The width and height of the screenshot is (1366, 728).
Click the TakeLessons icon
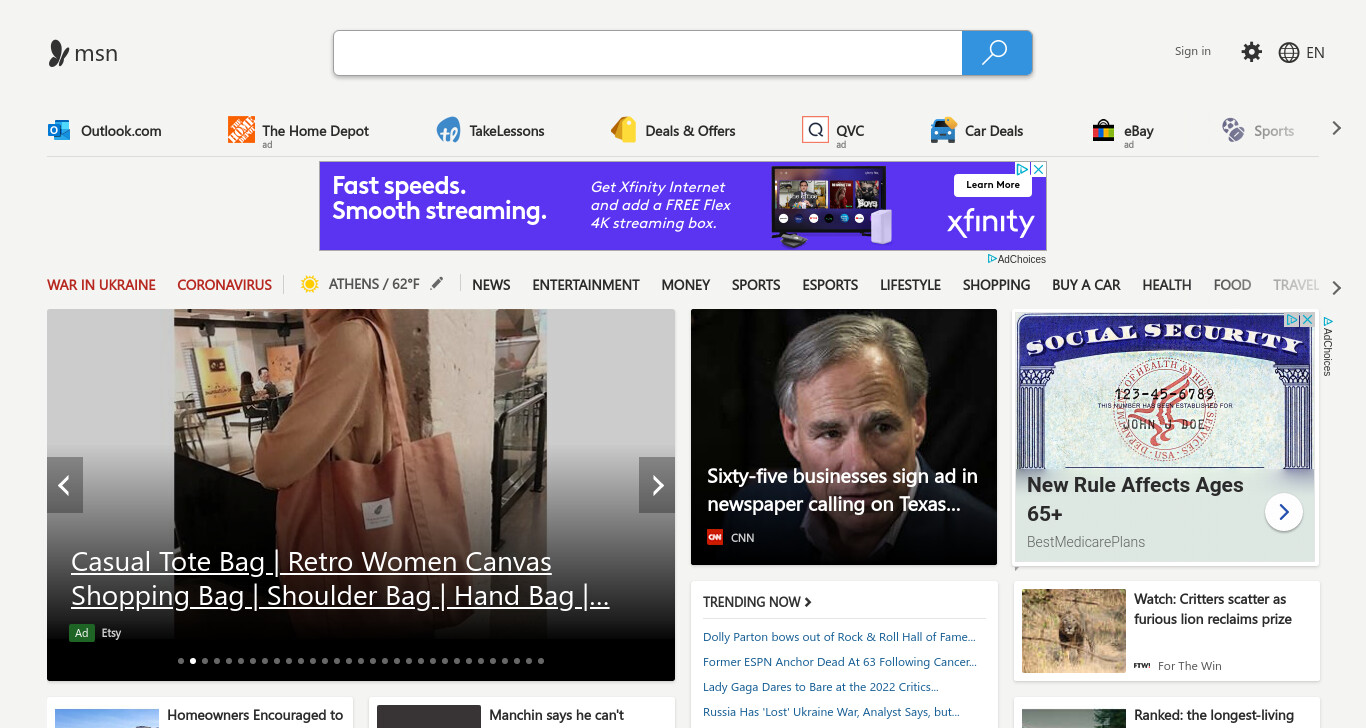[x=448, y=130]
